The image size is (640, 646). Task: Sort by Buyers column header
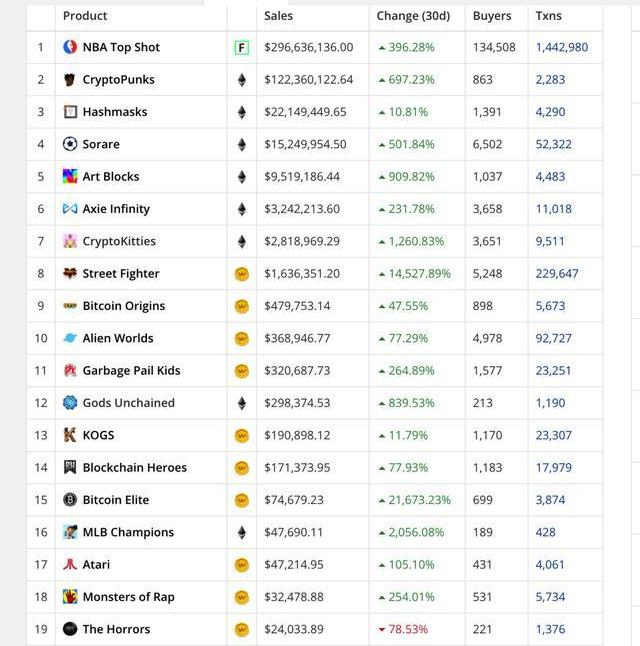[492, 16]
